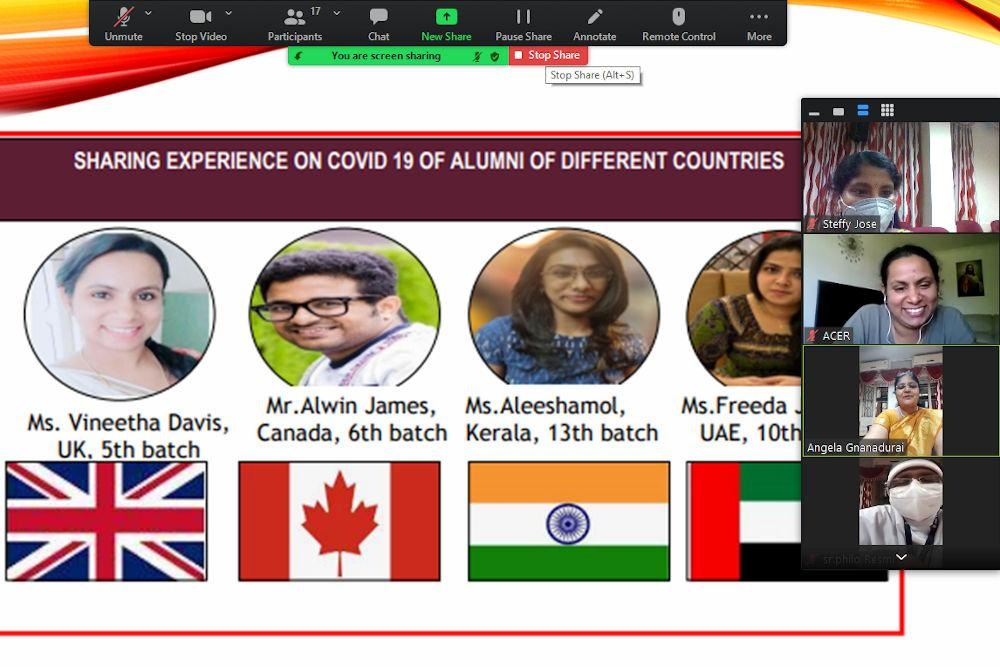Open the Participants panel
Viewport: 1000px width, 667px height.
[x=296, y=23]
